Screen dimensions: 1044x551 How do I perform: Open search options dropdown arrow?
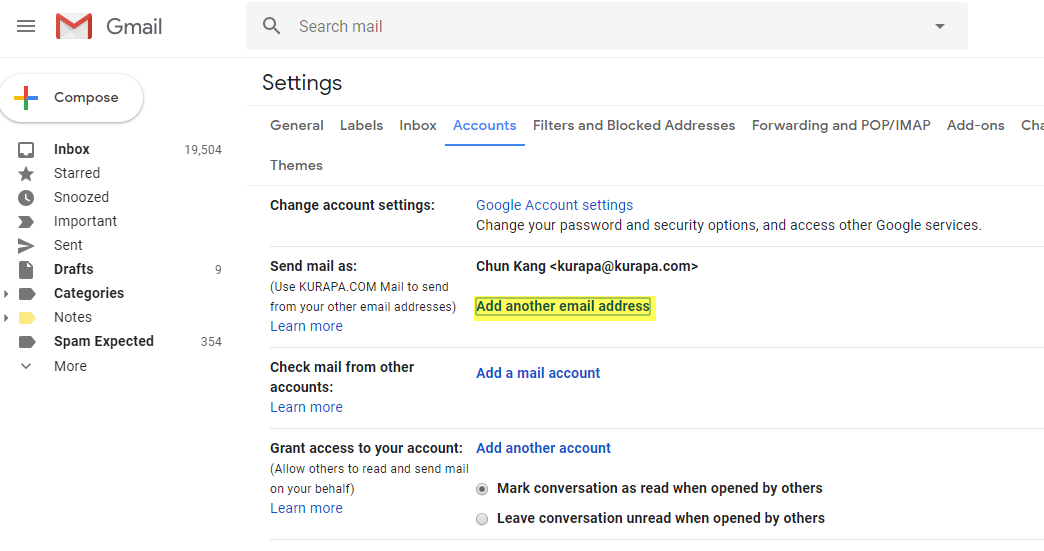939,26
